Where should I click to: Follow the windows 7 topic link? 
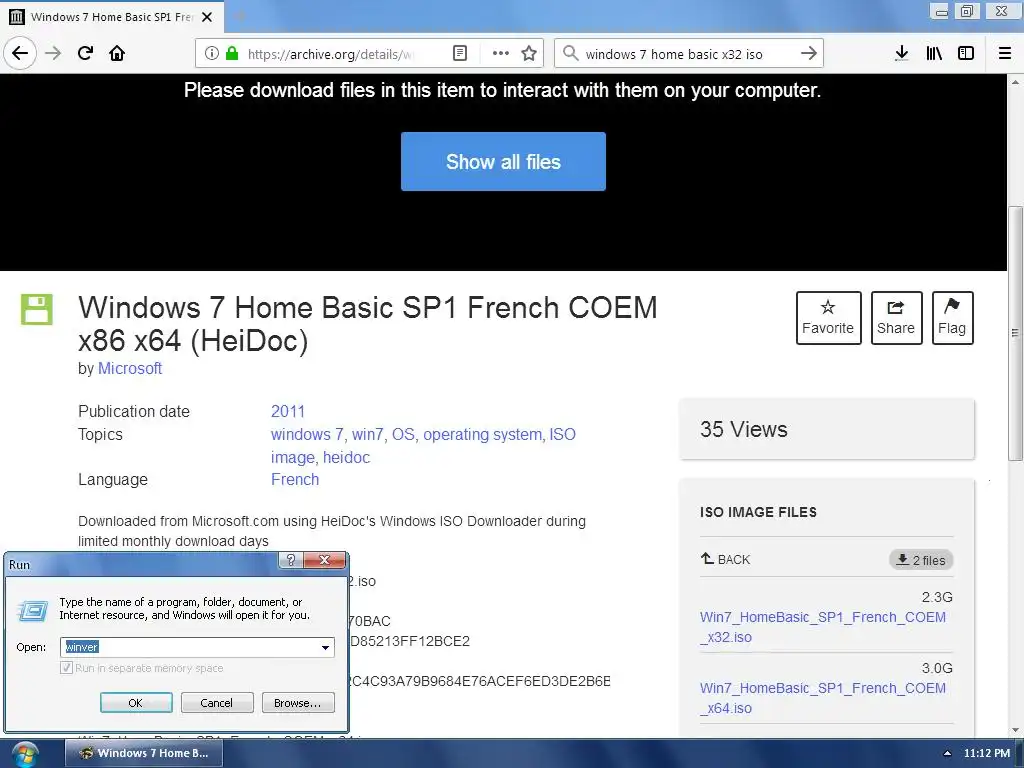(307, 434)
